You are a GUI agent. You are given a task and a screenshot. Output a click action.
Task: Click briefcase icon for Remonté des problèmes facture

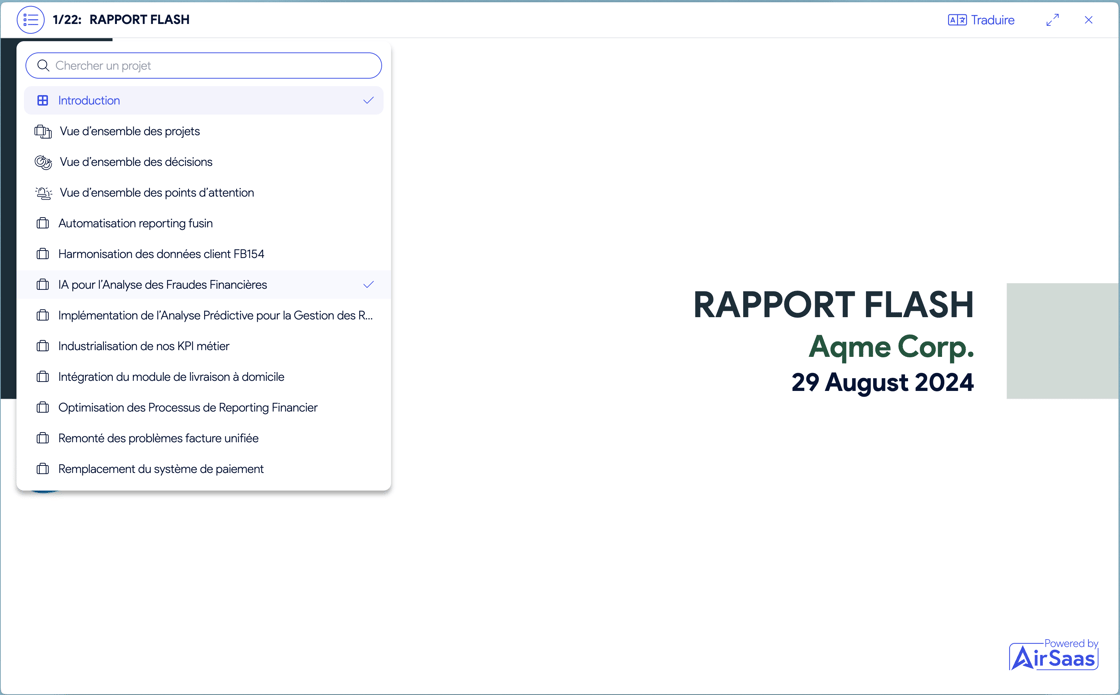43,439
